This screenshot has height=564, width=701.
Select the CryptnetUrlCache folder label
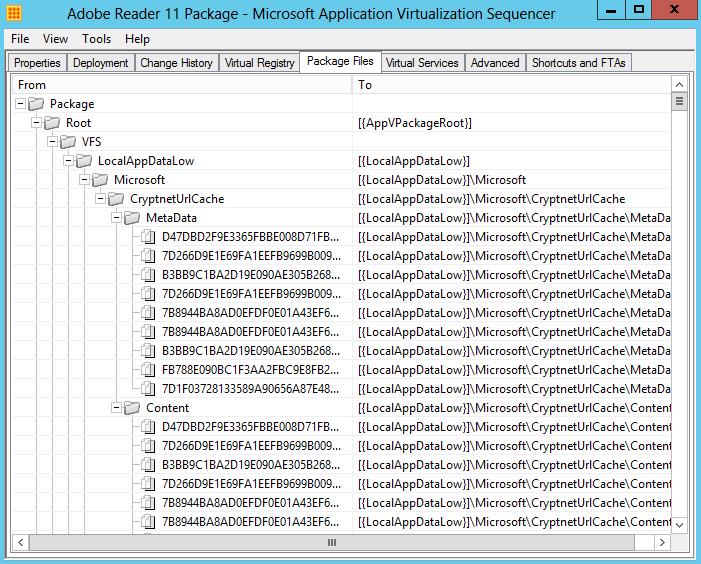[x=177, y=199]
